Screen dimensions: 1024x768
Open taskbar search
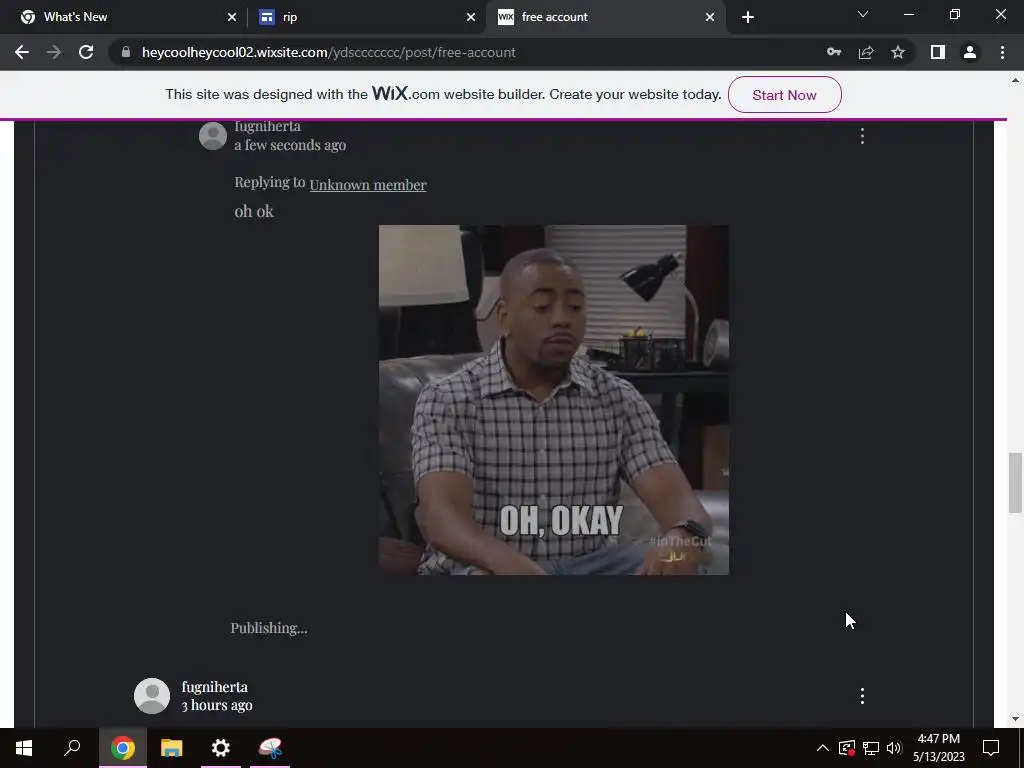[x=72, y=748]
